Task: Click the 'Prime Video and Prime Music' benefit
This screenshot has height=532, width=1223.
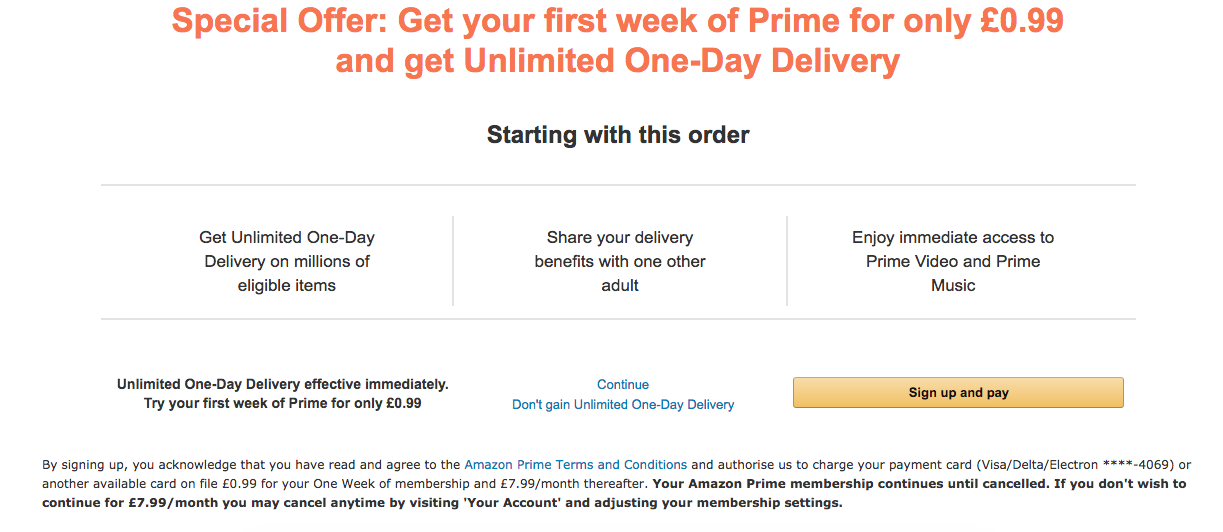Action: [953, 273]
